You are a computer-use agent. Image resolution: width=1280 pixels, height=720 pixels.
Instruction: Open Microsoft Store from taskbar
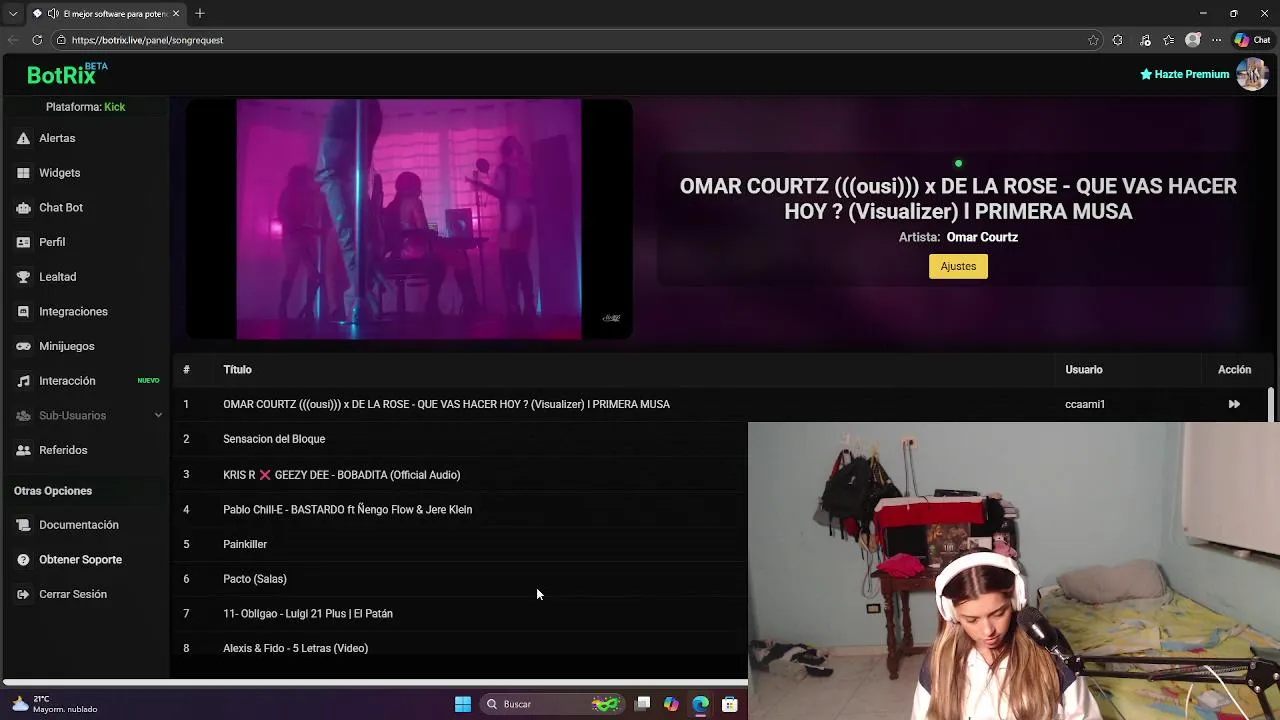(x=730, y=704)
